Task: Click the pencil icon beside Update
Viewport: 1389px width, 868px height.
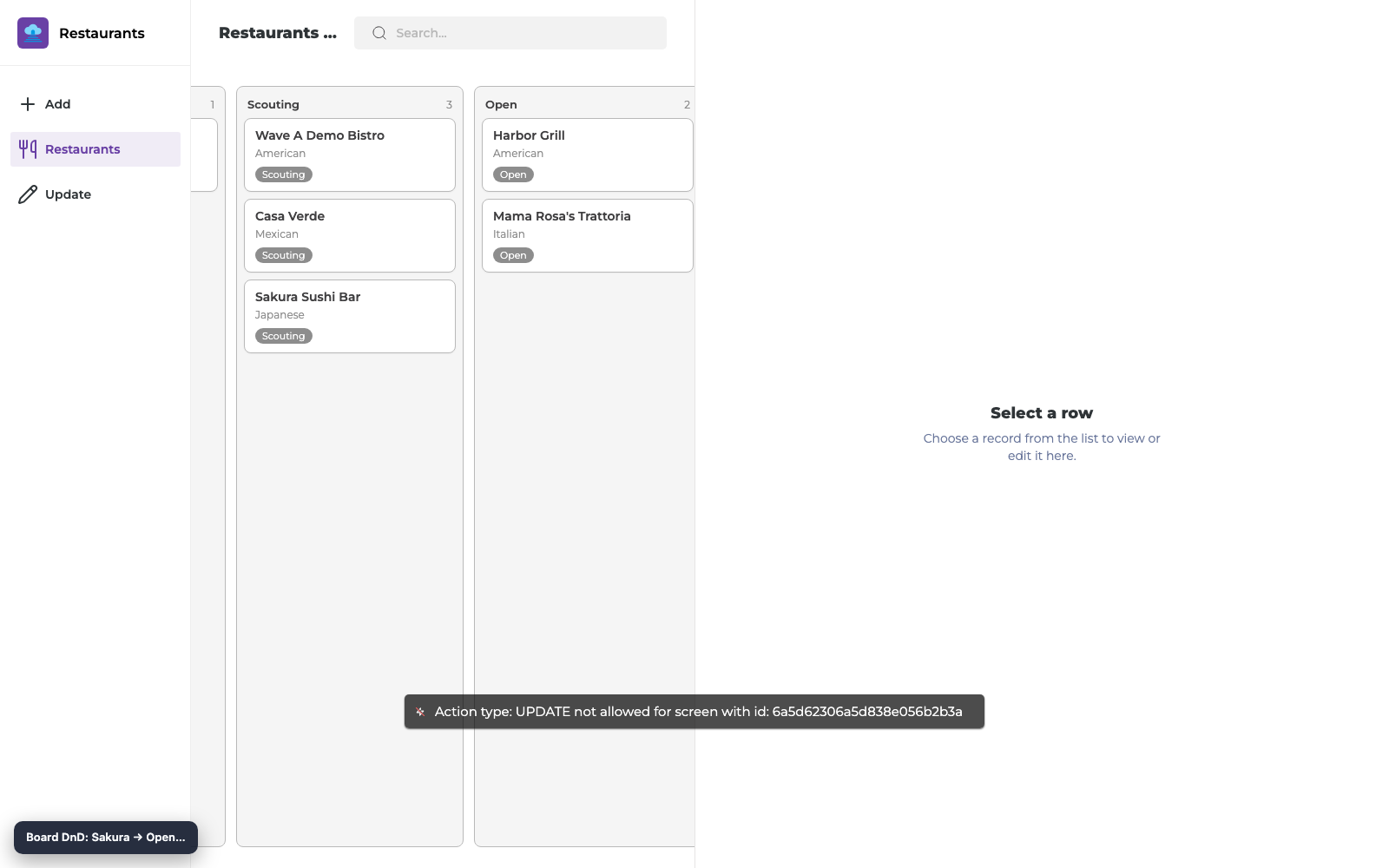Action: (x=28, y=194)
